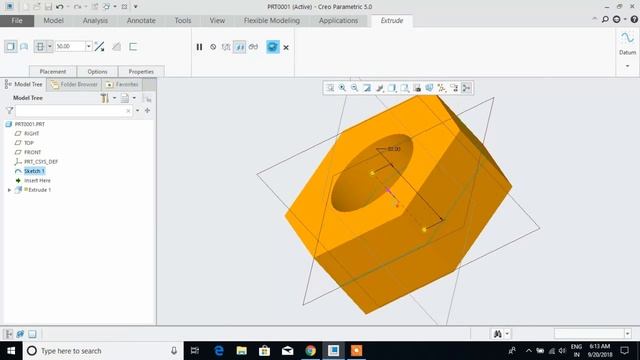Click the Datum button in the ribbon
The image size is (640, 360).
click(x=627, y=44)
